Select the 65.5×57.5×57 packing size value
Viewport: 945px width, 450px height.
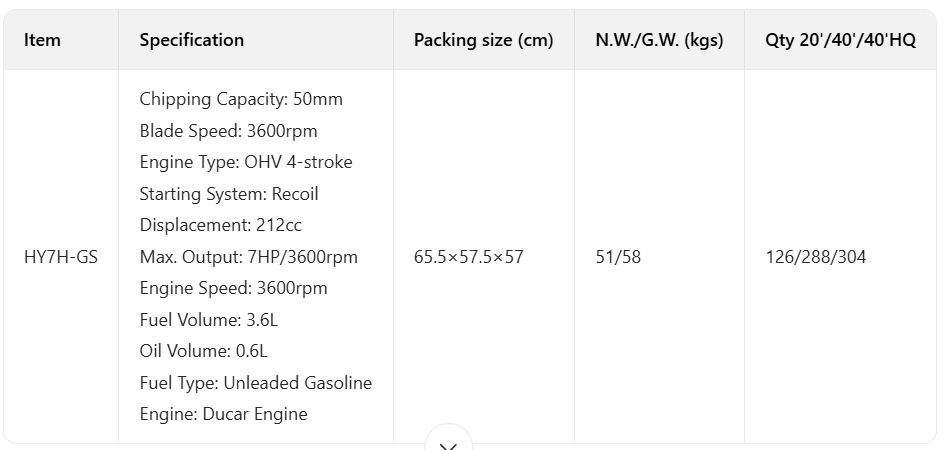468,257
